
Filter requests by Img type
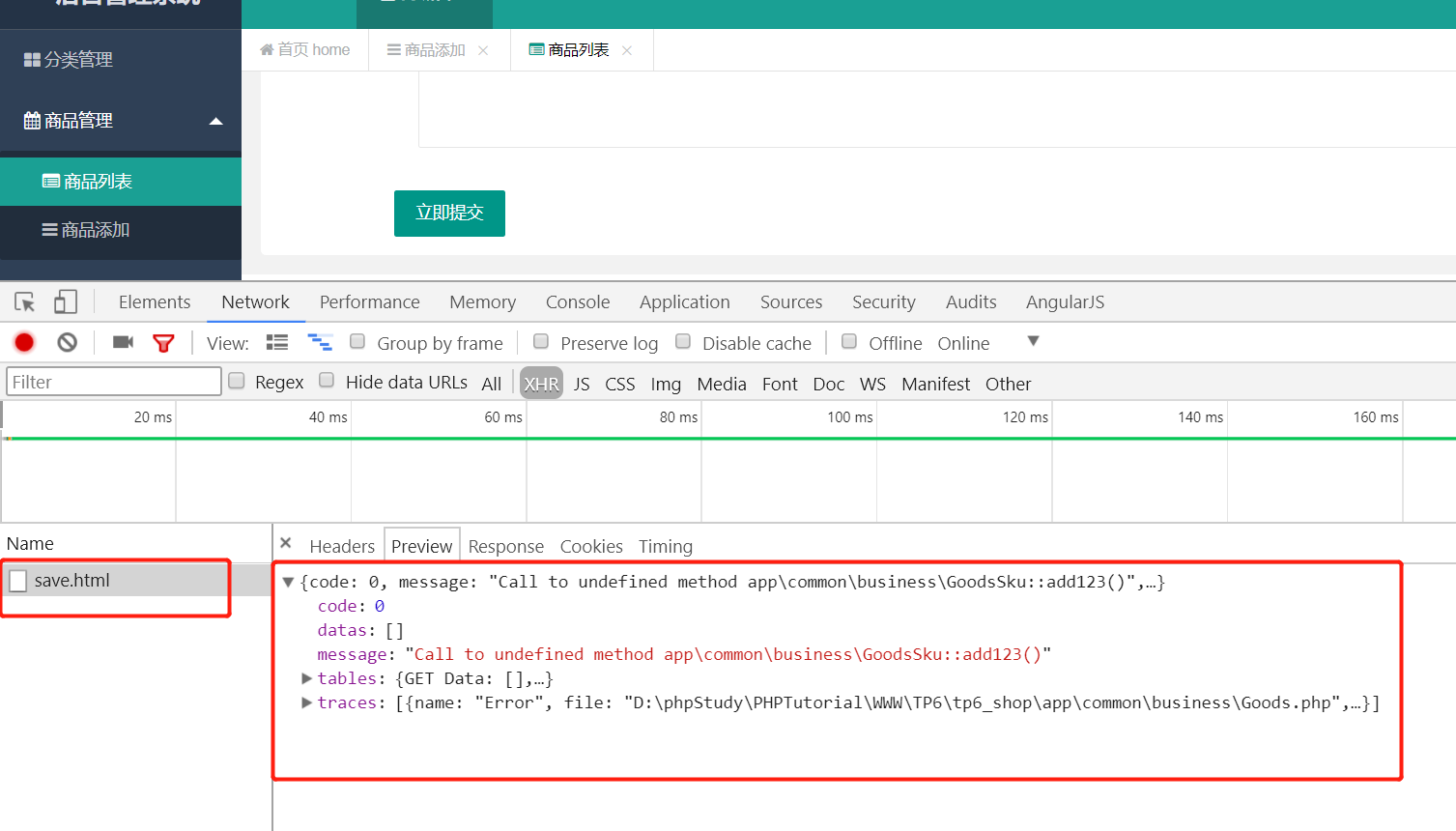coord(666,384)
